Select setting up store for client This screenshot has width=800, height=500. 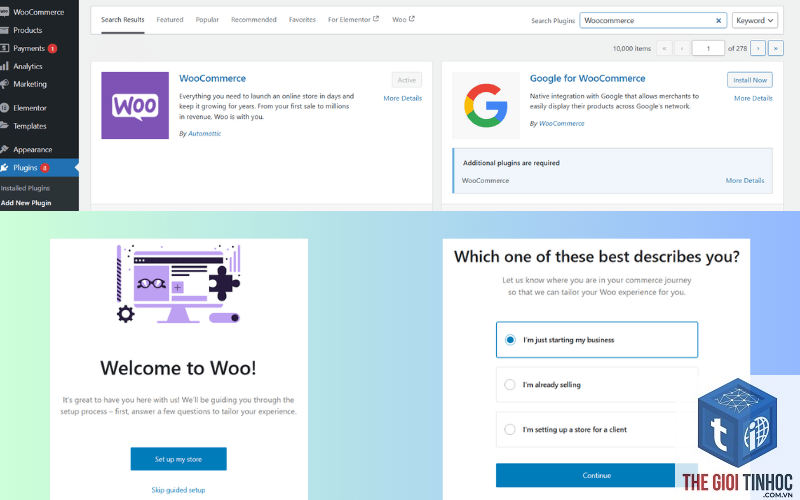click(596, 430)
